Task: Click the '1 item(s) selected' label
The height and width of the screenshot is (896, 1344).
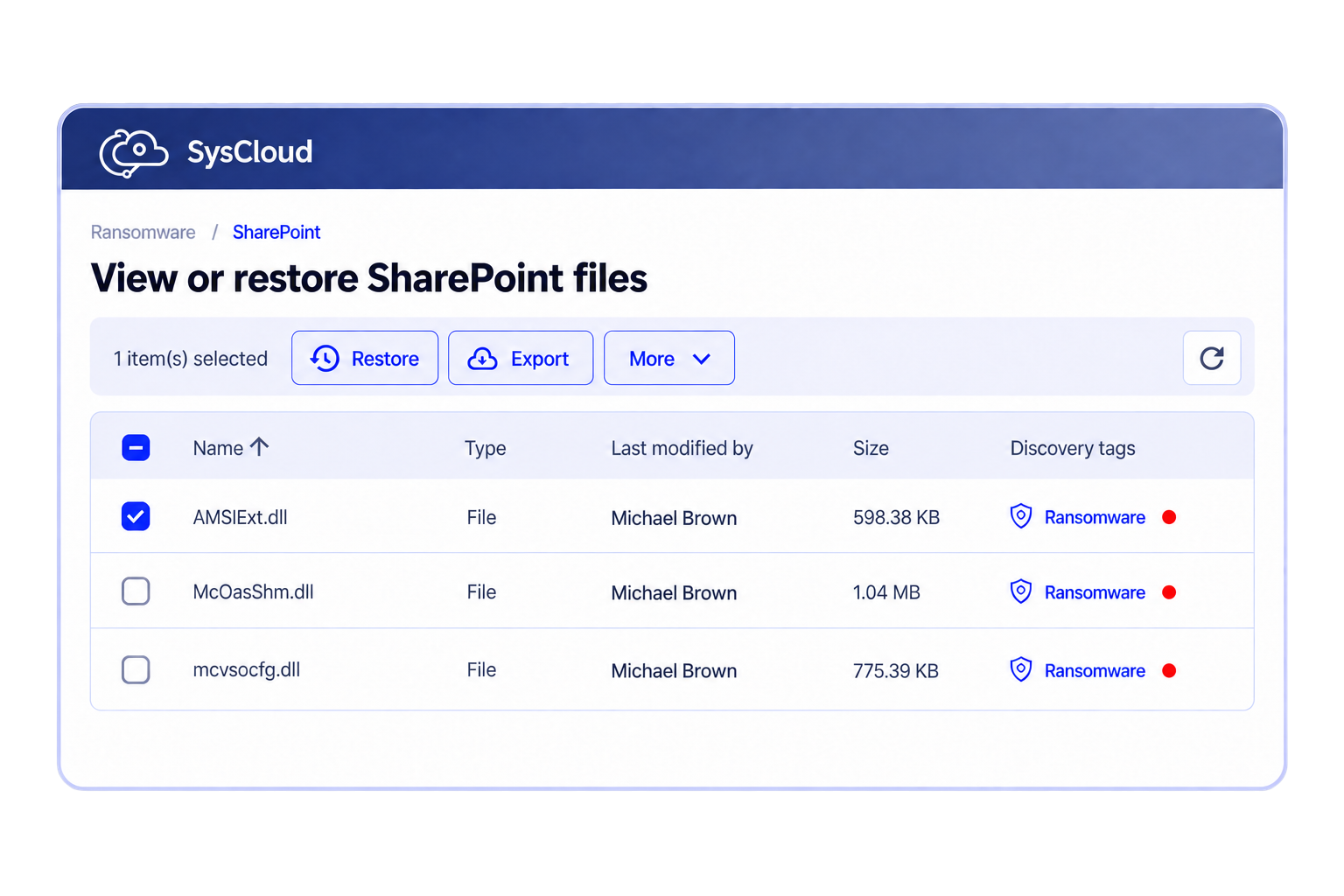Action: point(191,359)
